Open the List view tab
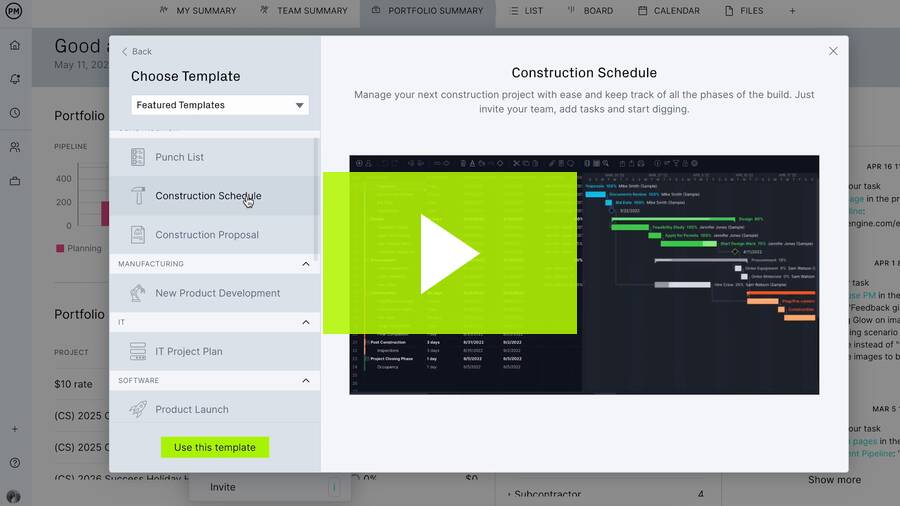 pos(526,11)
